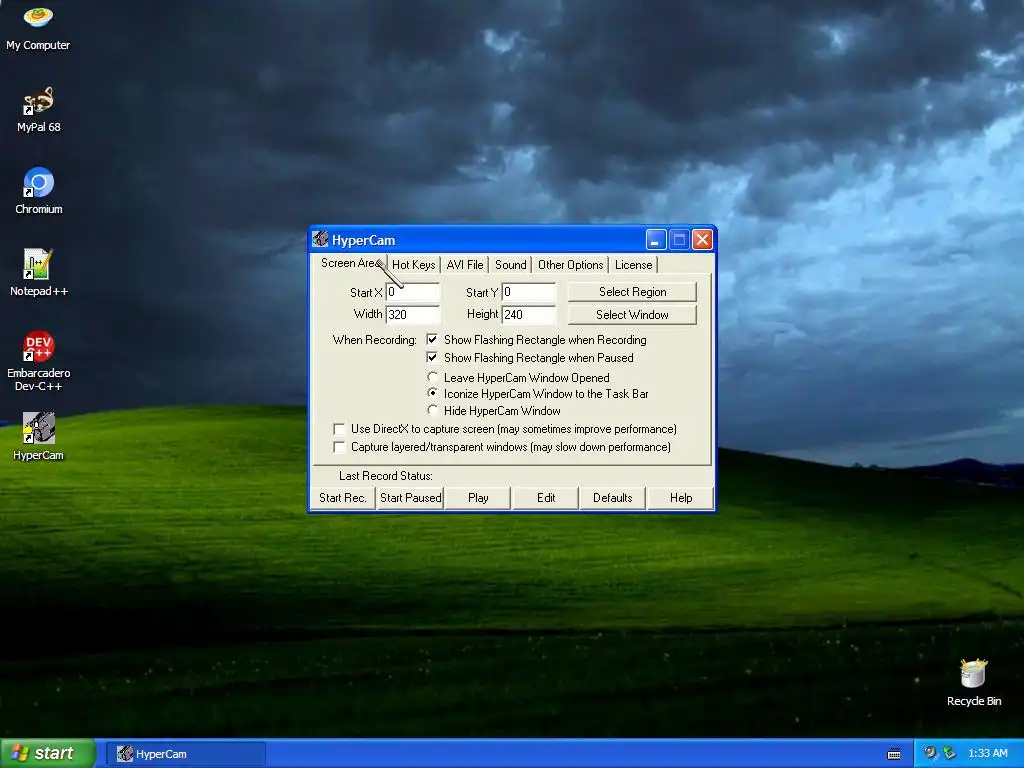Click the Start Y input field
The width and height of the screenshot is (1024, 768).
[528, 292]
